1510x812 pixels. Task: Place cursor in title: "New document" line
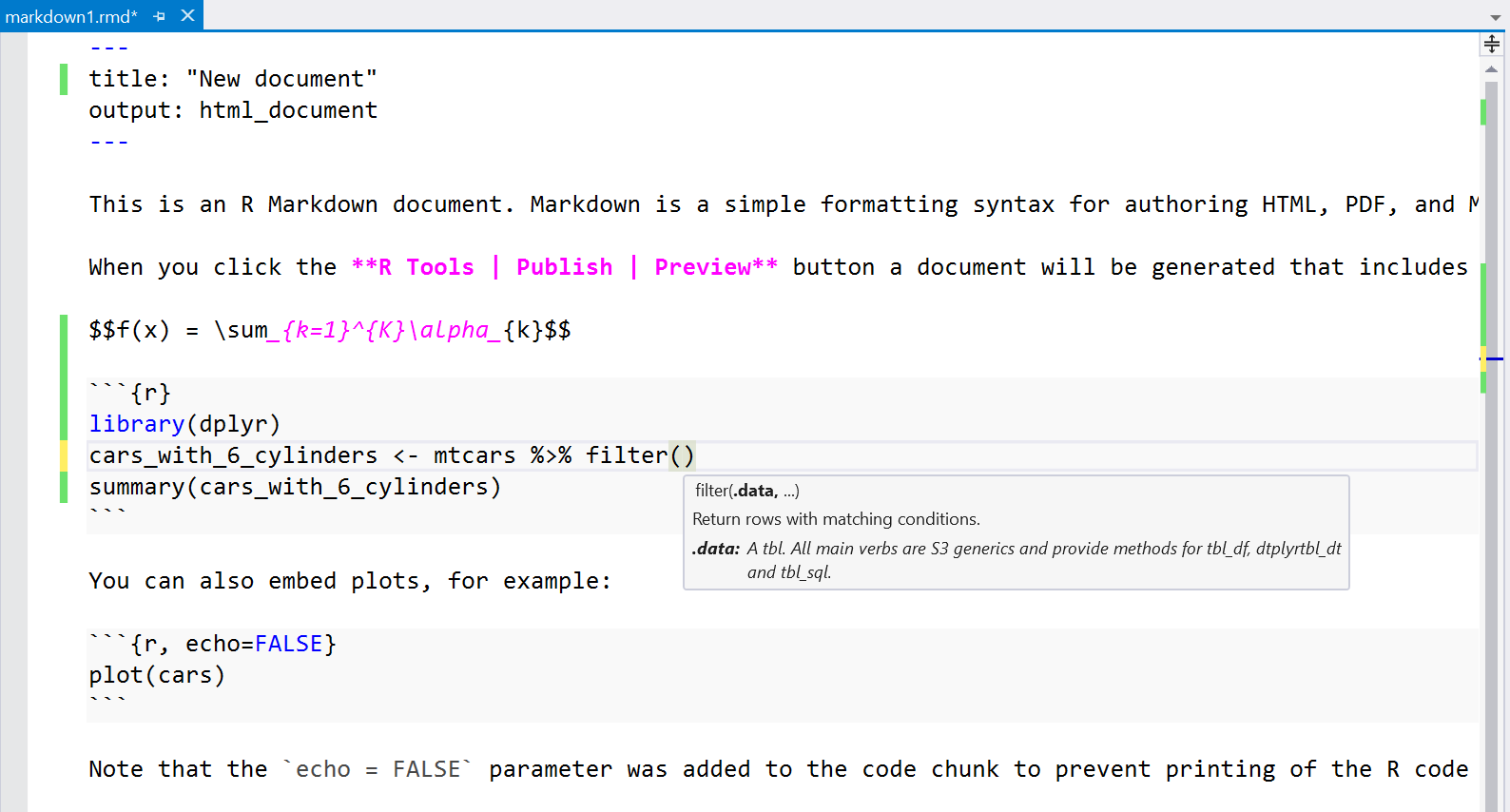pyautogui.click(x=233, y=79)
